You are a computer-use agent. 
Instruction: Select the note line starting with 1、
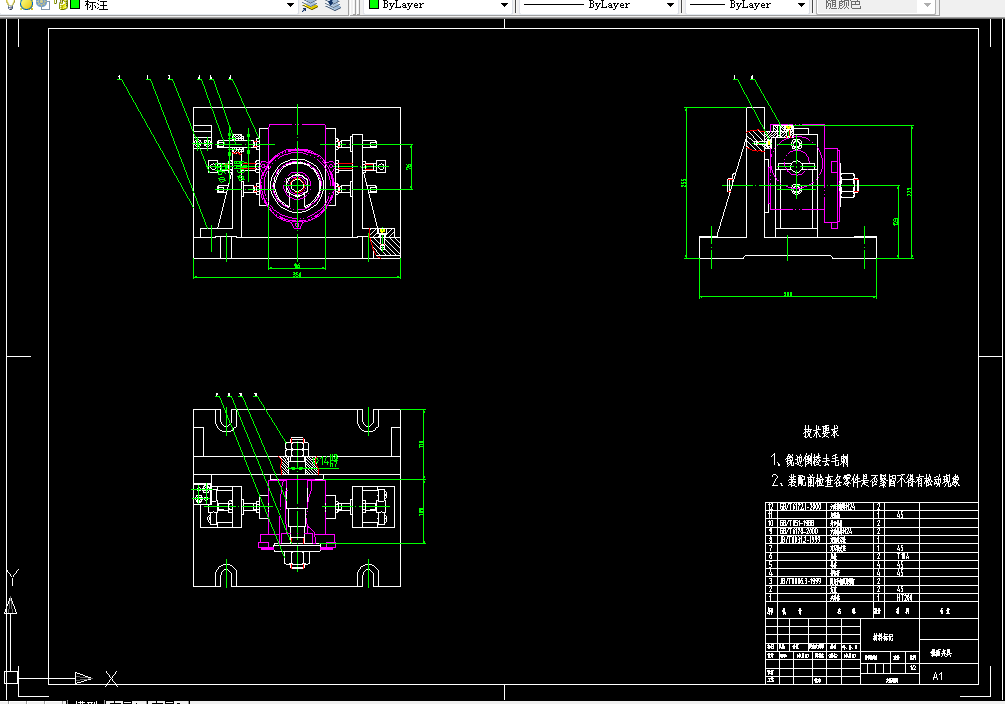click(x=809, y=460)
